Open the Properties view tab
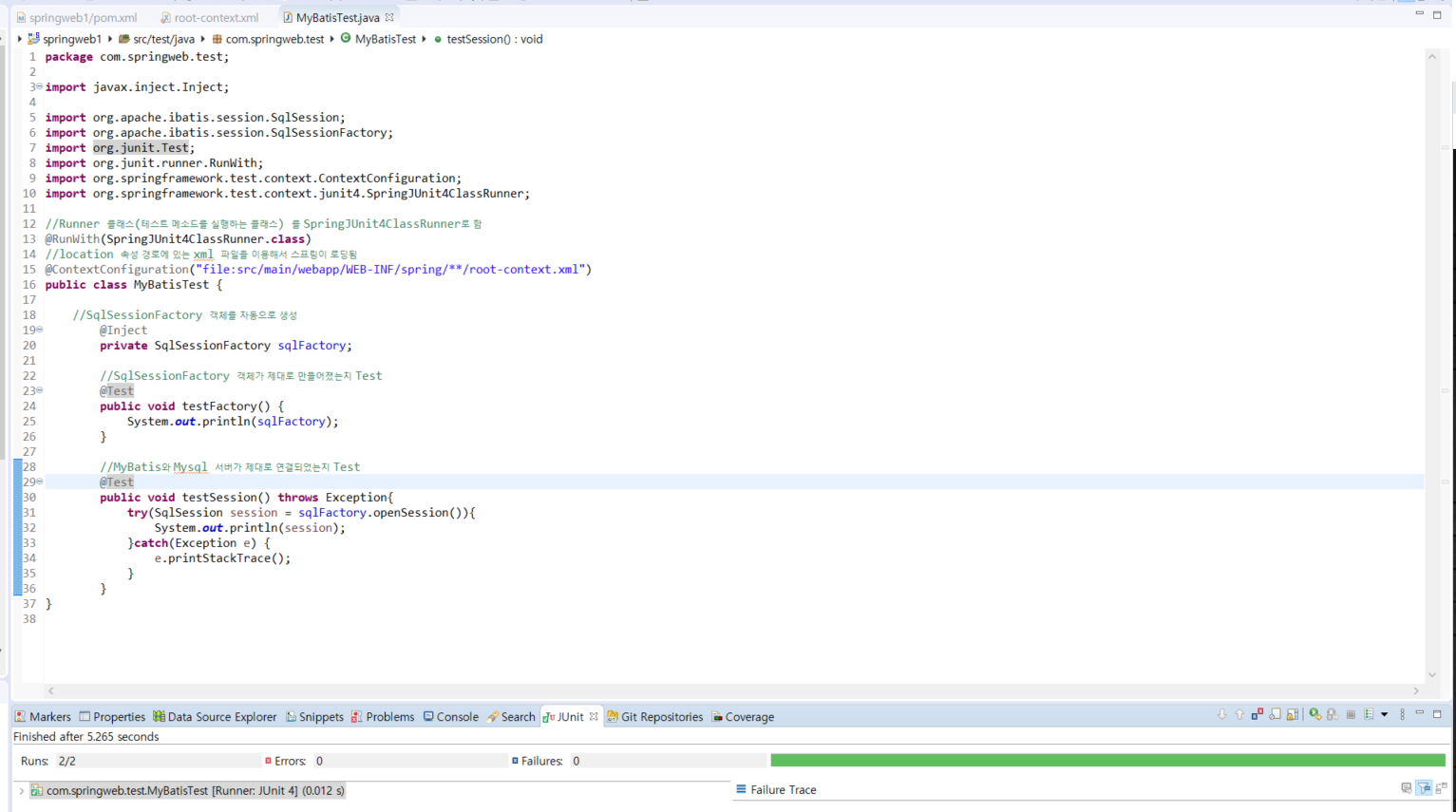 point(112,717)
